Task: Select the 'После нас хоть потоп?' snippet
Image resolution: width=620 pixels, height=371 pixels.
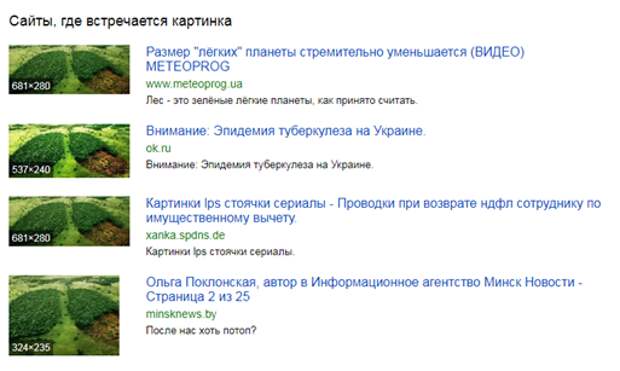Action: click(201, 330)
